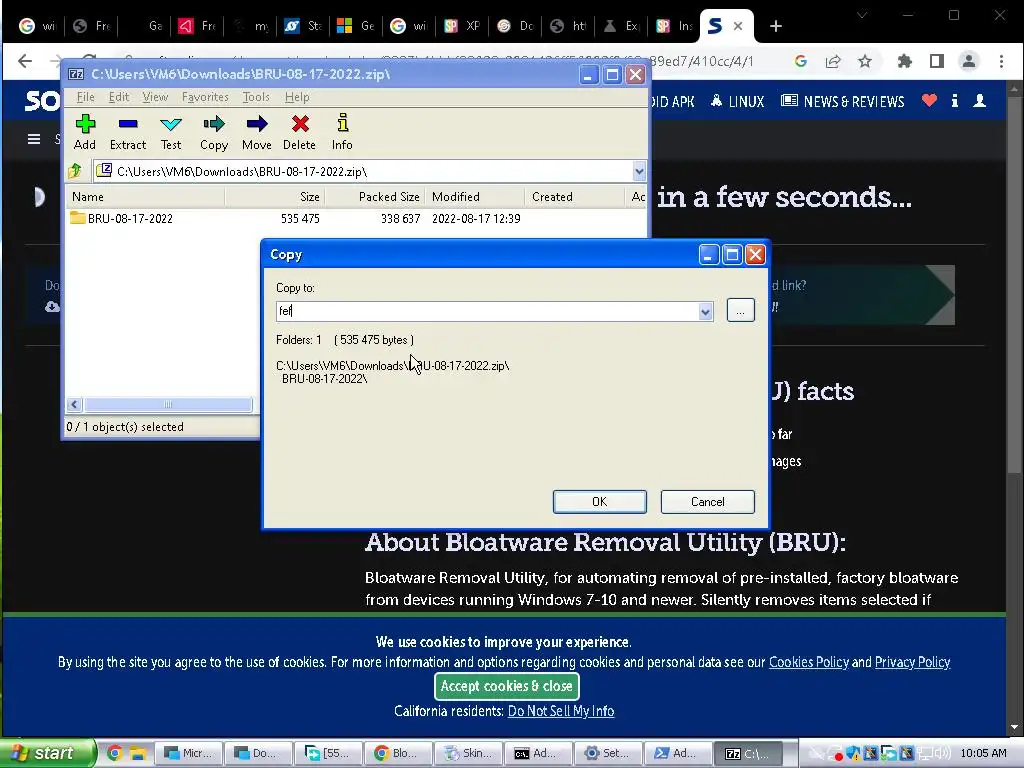Select the BRU-08-17-2022 folder row

[356, 219]
